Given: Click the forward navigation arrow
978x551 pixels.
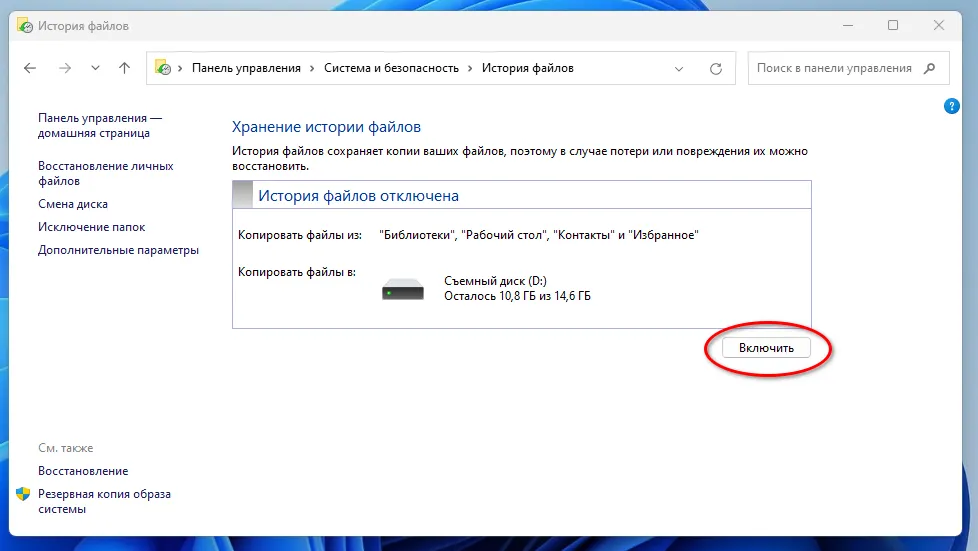Looking at the screenshot, I should pos(64,68).
